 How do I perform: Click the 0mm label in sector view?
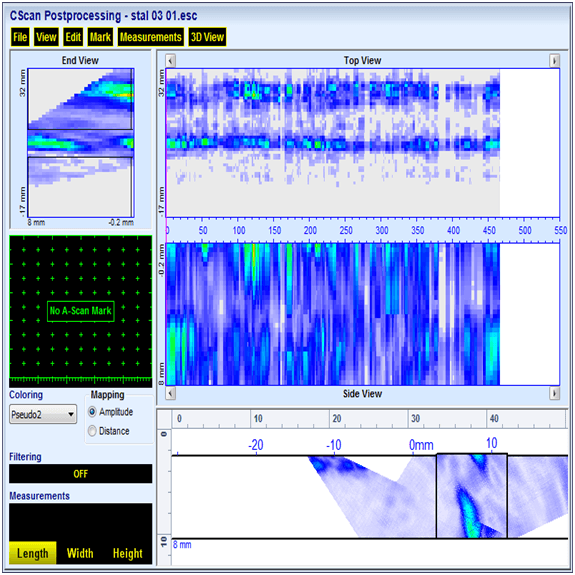[x=421, y=445]
